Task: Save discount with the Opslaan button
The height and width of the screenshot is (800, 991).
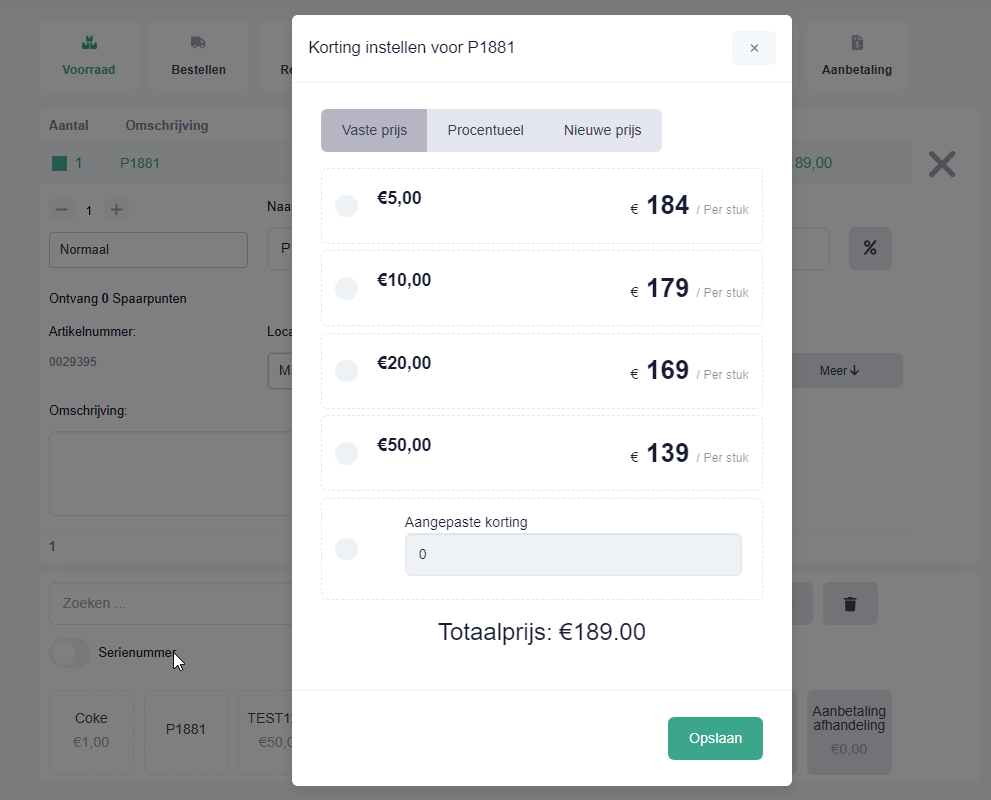Action: coord(715,739)
